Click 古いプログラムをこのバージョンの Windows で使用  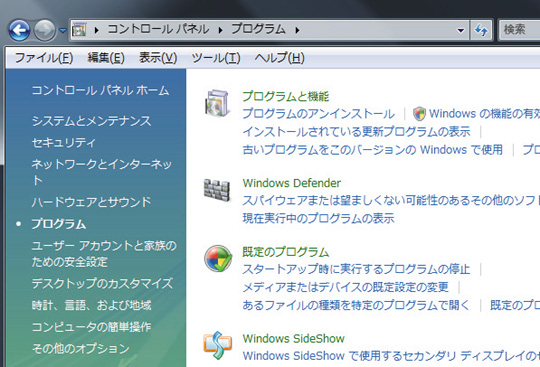(372, 149)
